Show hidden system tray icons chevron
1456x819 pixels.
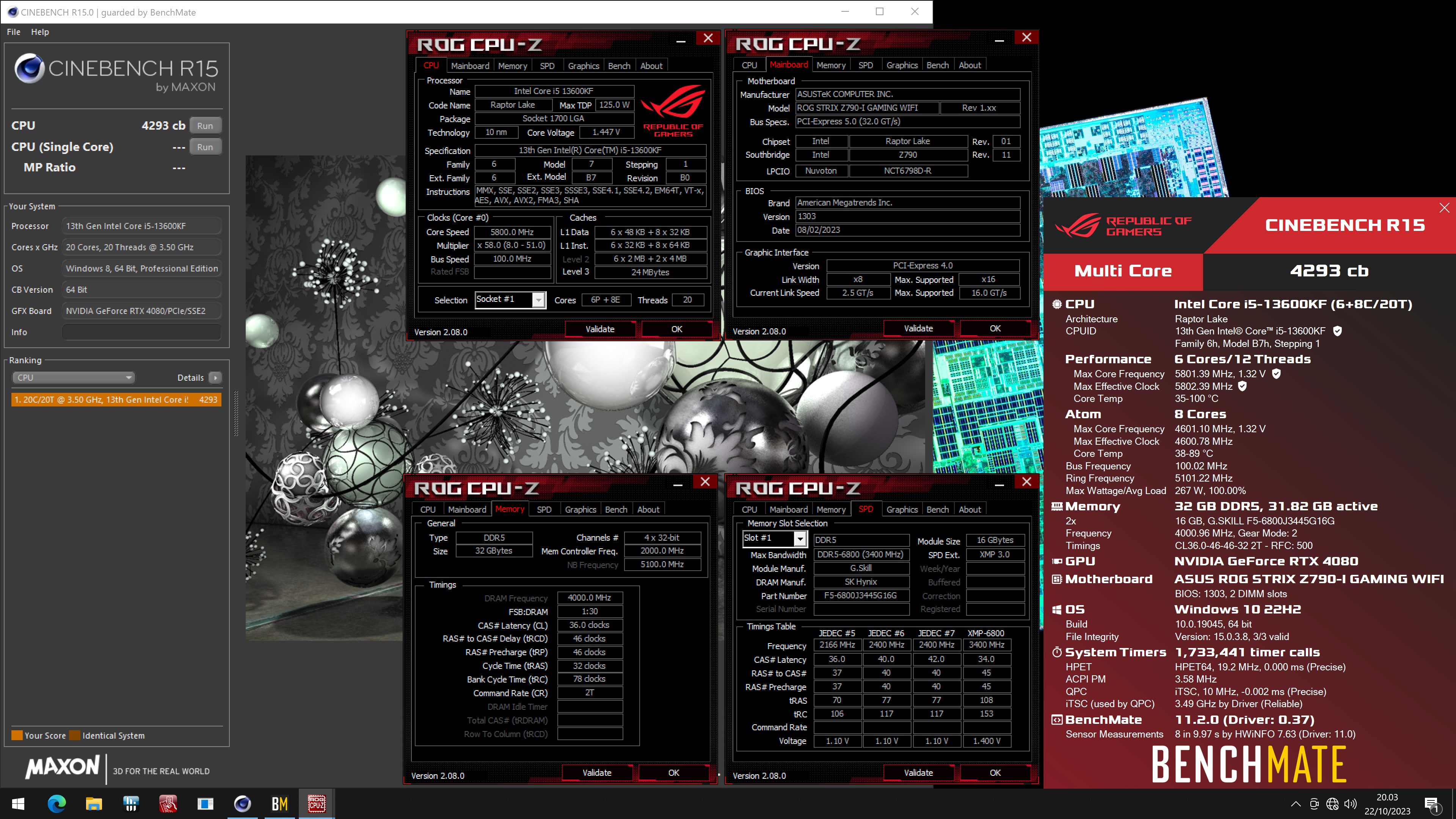point(1296,804)
